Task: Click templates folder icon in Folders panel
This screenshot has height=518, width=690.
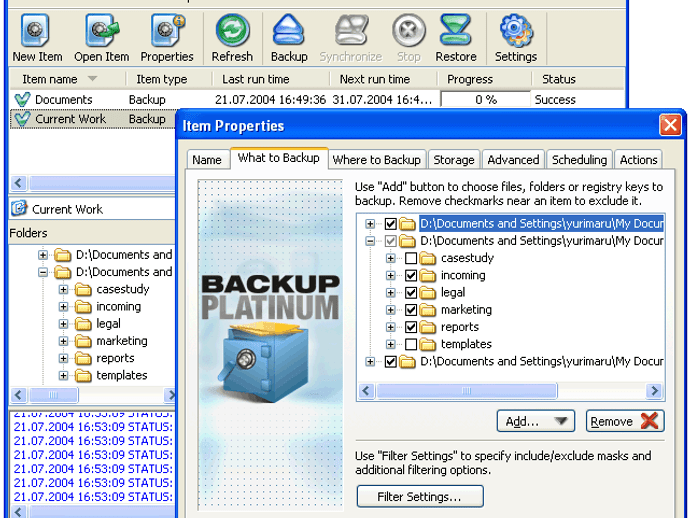Action: 83,375
